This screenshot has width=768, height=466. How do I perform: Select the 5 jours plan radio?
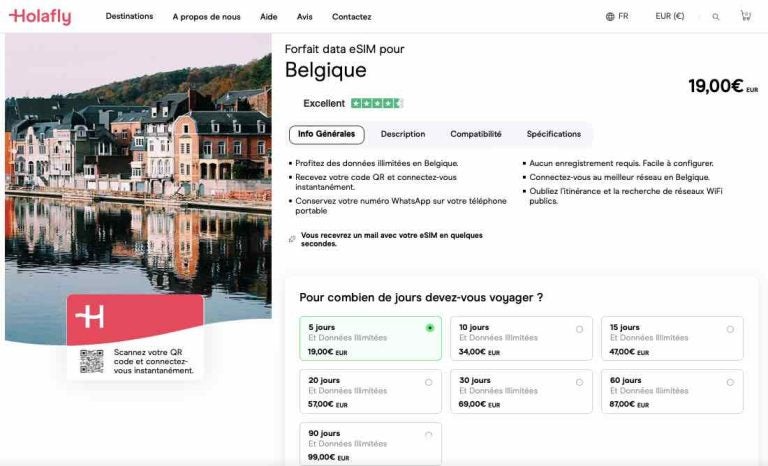click(x=430, y=327)
